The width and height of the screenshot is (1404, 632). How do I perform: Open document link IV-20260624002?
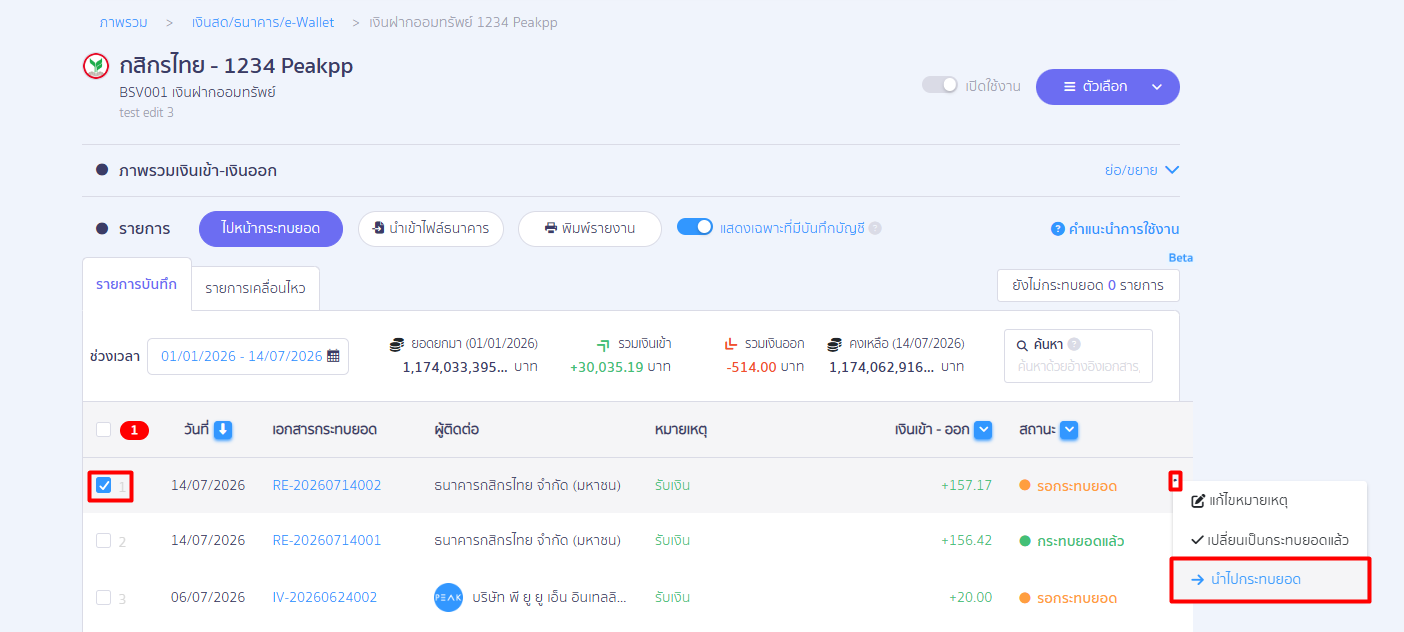tap(325, 597)
